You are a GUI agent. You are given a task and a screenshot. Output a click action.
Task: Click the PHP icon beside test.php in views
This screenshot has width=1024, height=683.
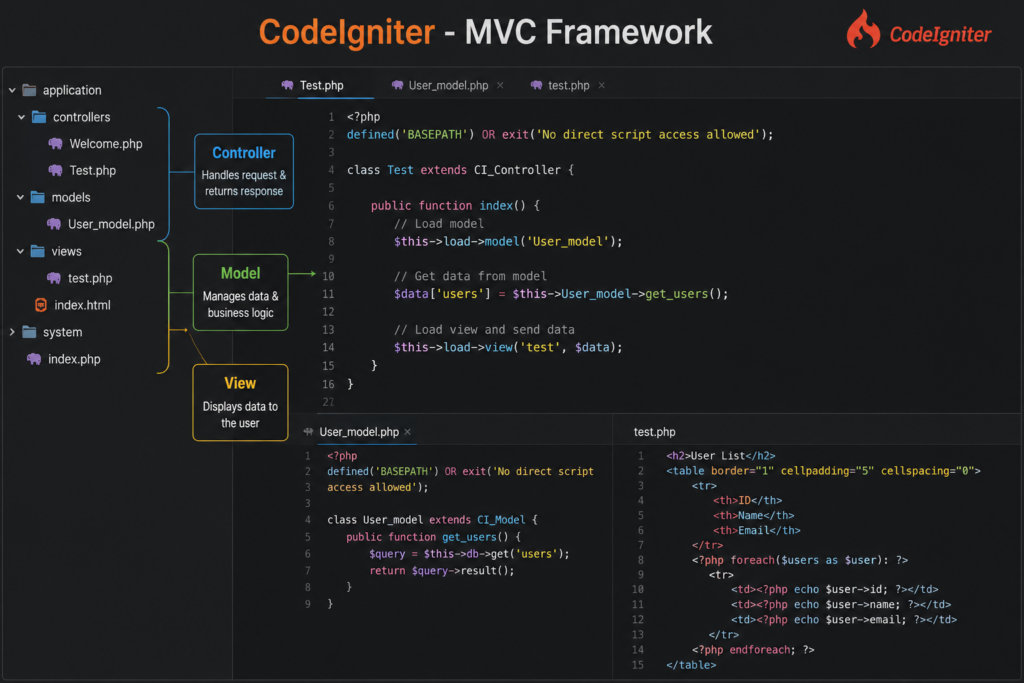(54, 278)
